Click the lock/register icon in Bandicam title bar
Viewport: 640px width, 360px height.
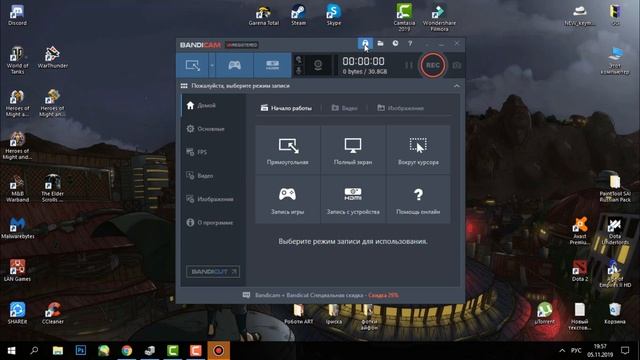(x=365, y=43)
